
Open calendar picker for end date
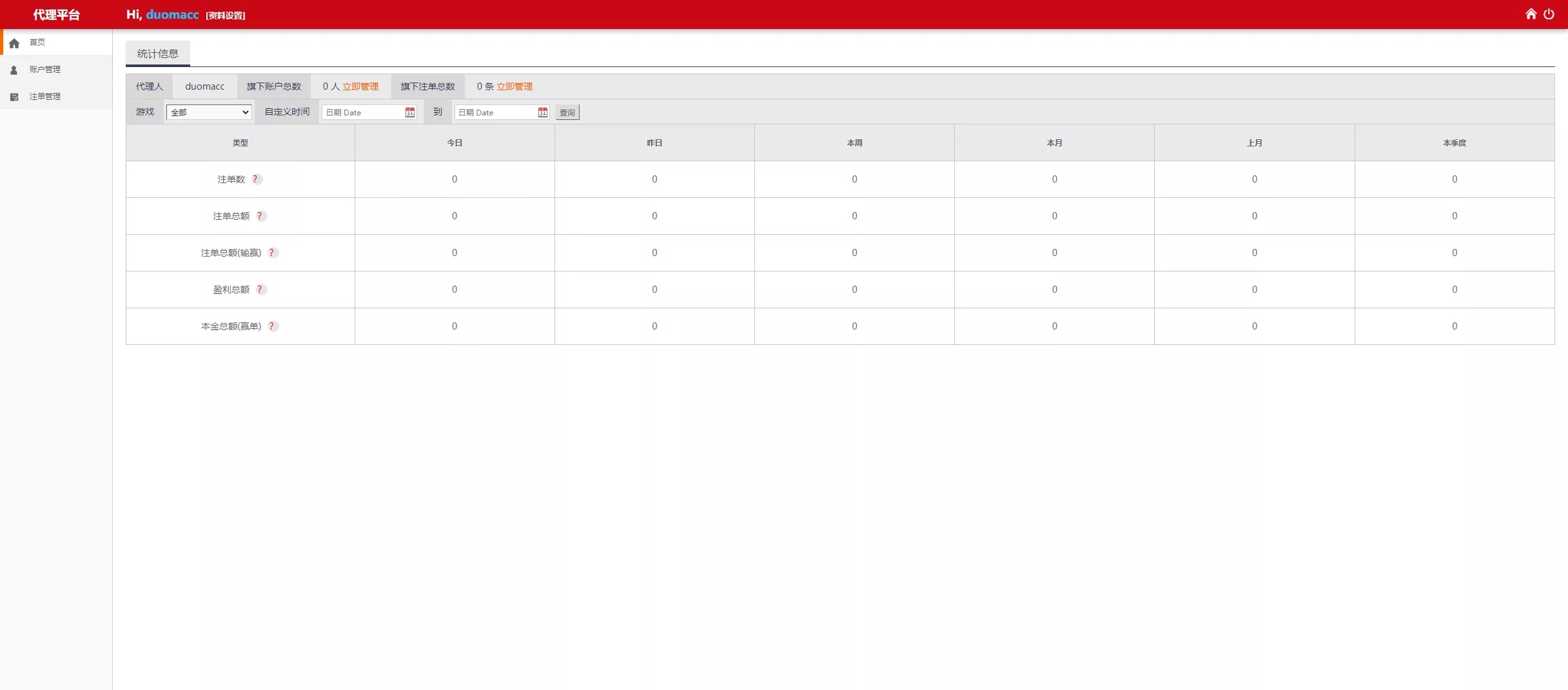point(542,112)
